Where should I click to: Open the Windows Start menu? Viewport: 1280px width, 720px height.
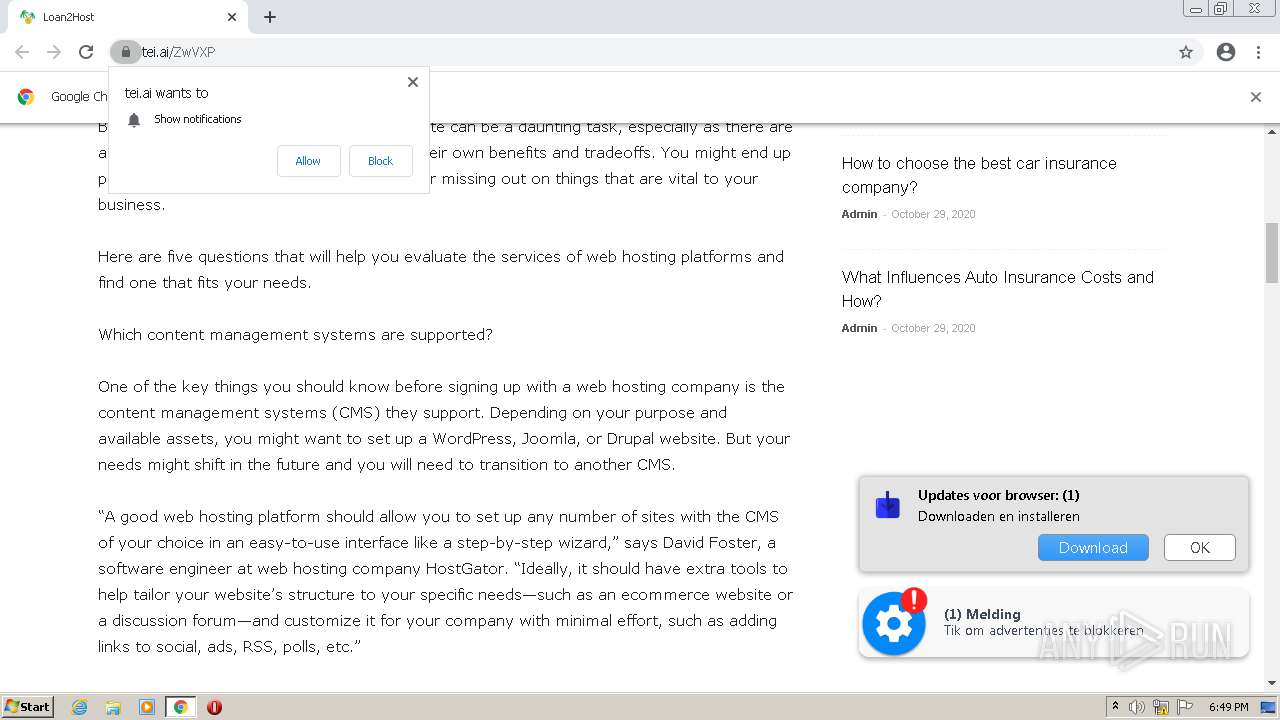pyautogui.click(x=28, y=707)
